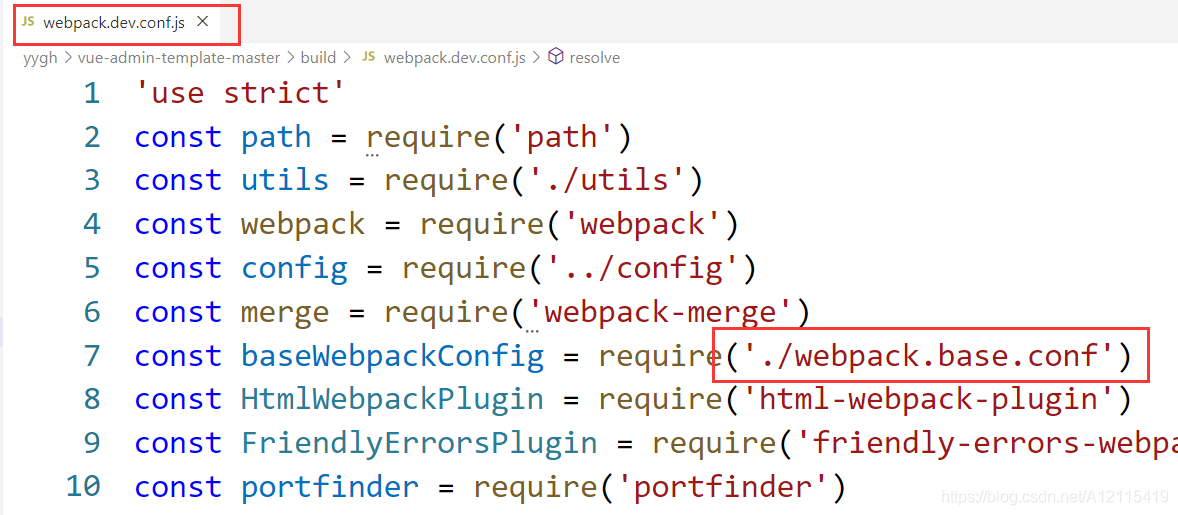Screen dimensions: 1178x515
Task: Close the webpack.dev.conf.js tab
Action: 202,22
